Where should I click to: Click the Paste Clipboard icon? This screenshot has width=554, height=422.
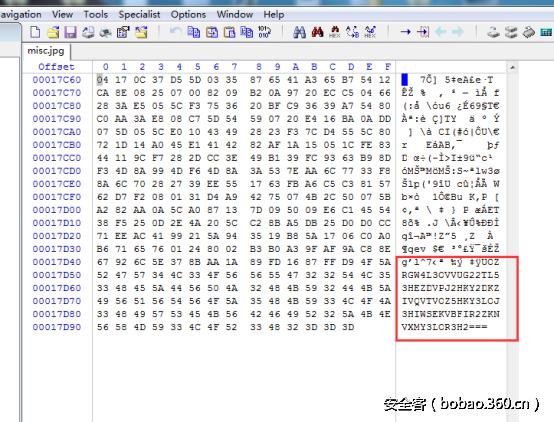point(229,32)
